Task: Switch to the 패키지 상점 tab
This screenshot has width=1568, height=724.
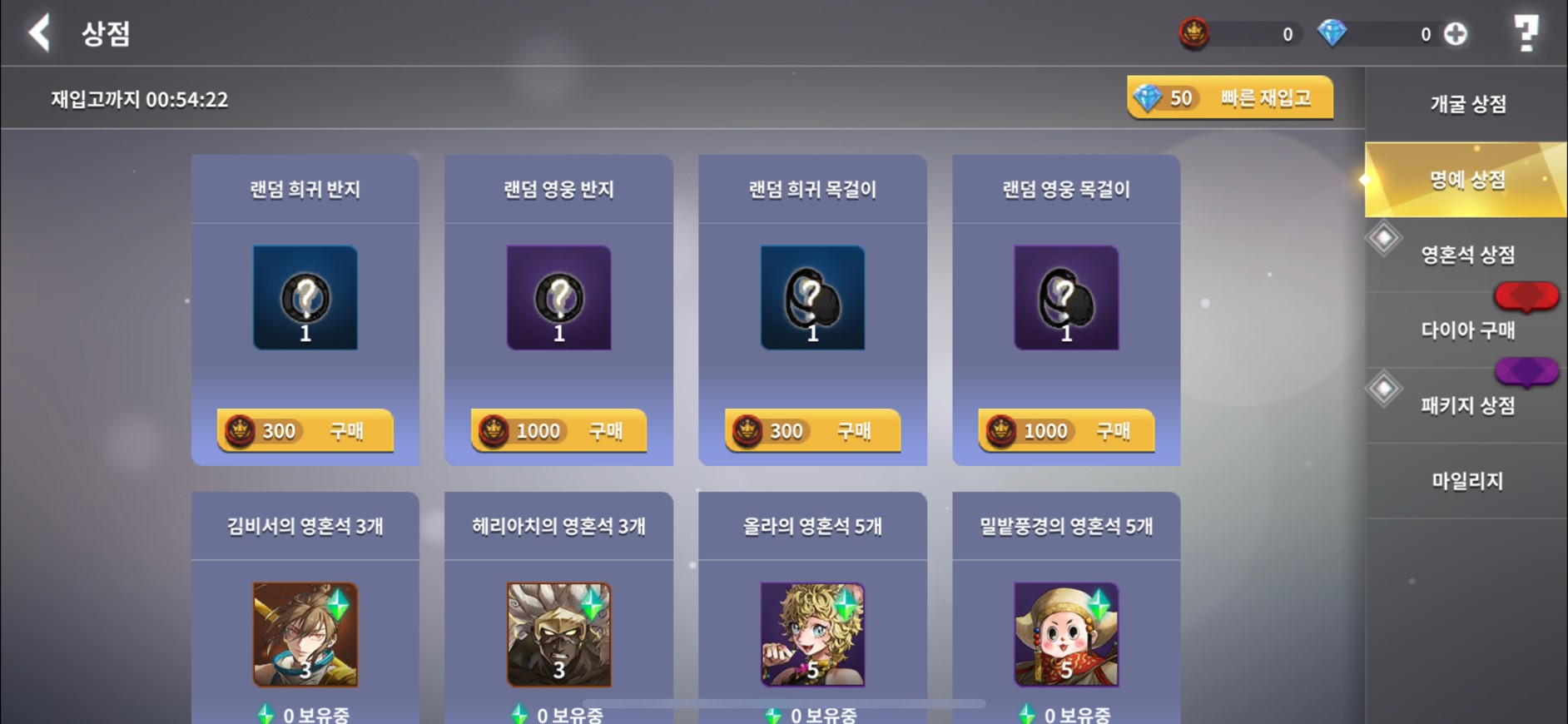Action: [1467, 405]
